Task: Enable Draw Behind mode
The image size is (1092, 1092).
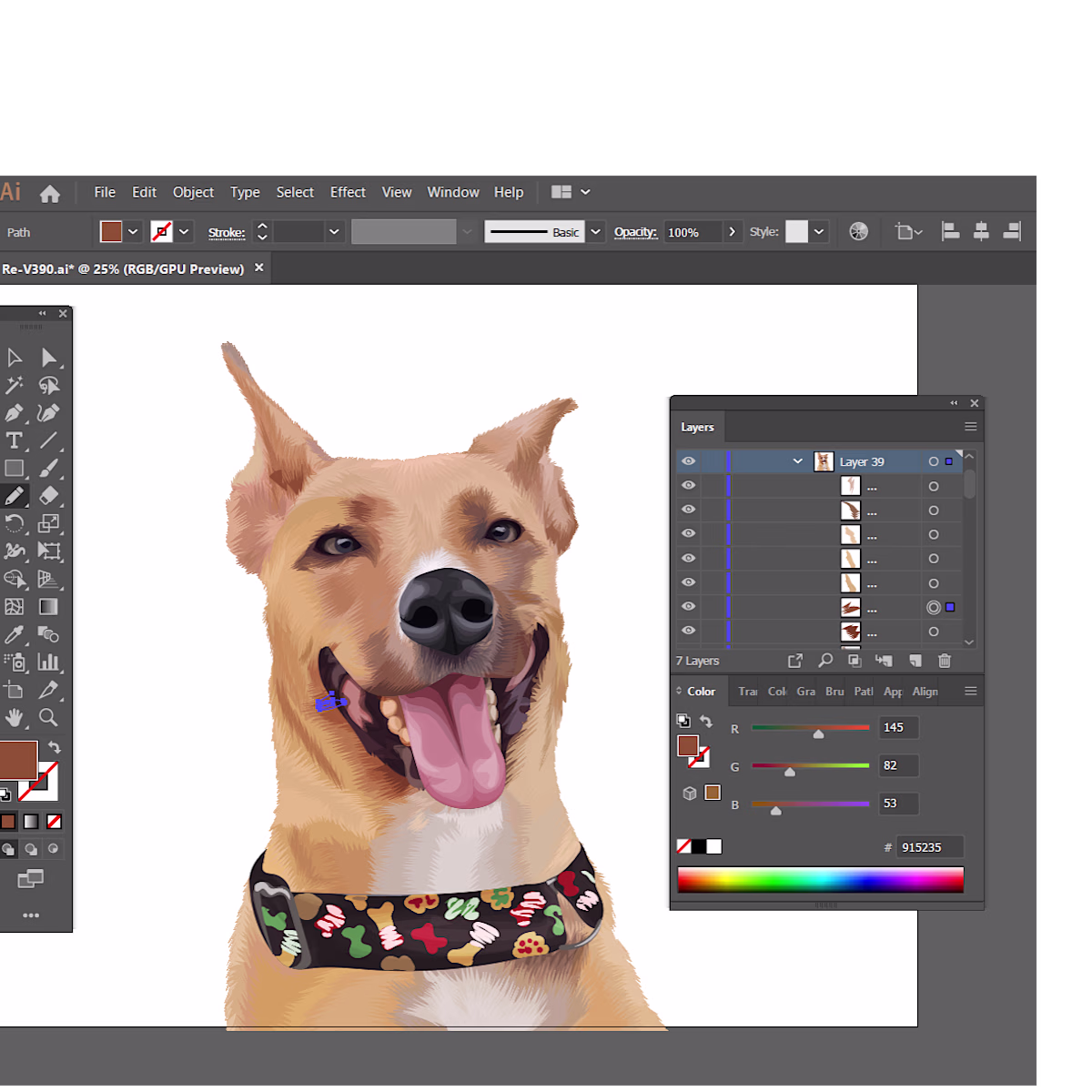Action: coord(31,849)
